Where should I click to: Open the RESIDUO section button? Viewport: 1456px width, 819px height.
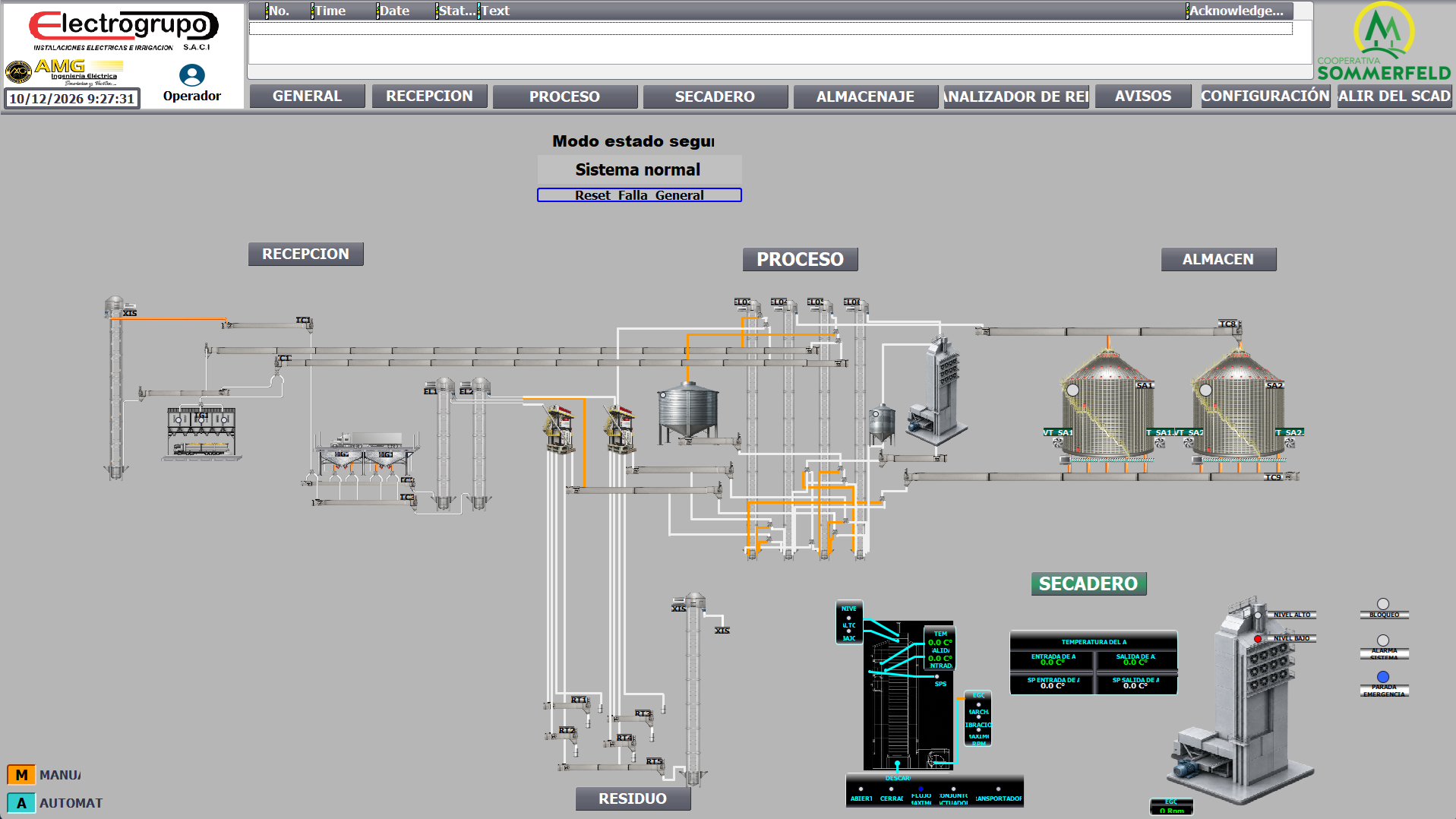633,798
